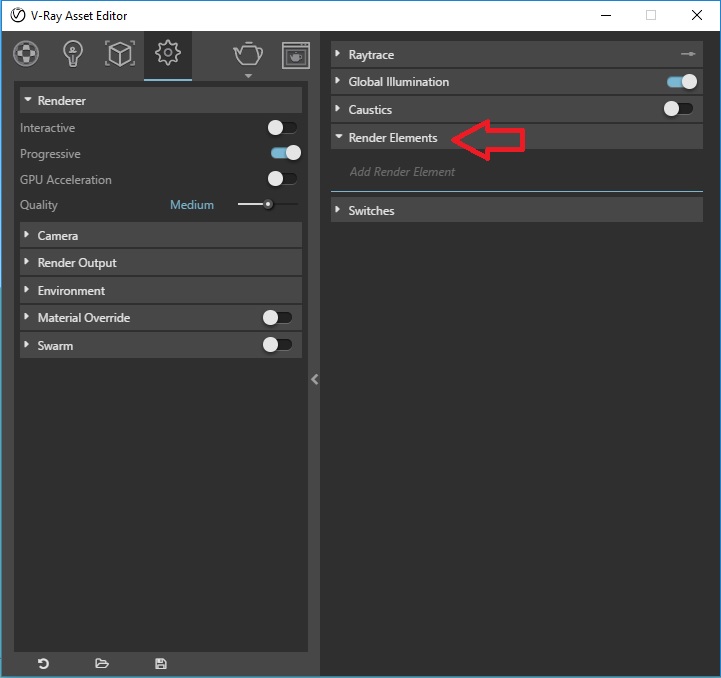Click the Raytrace section pin indicator

[x=688, y=54]
